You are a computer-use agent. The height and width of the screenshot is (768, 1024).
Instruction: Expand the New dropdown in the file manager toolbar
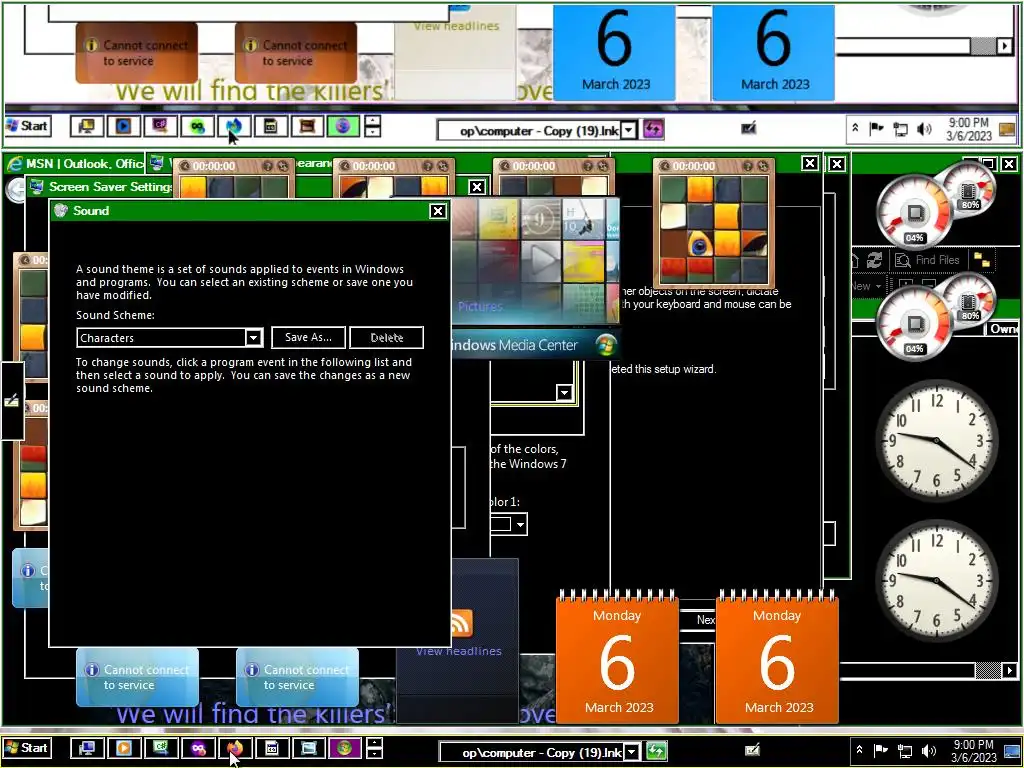coord(878,286)
